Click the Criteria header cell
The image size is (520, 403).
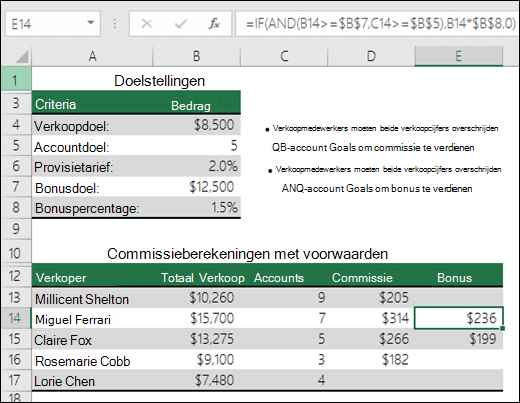92,104
